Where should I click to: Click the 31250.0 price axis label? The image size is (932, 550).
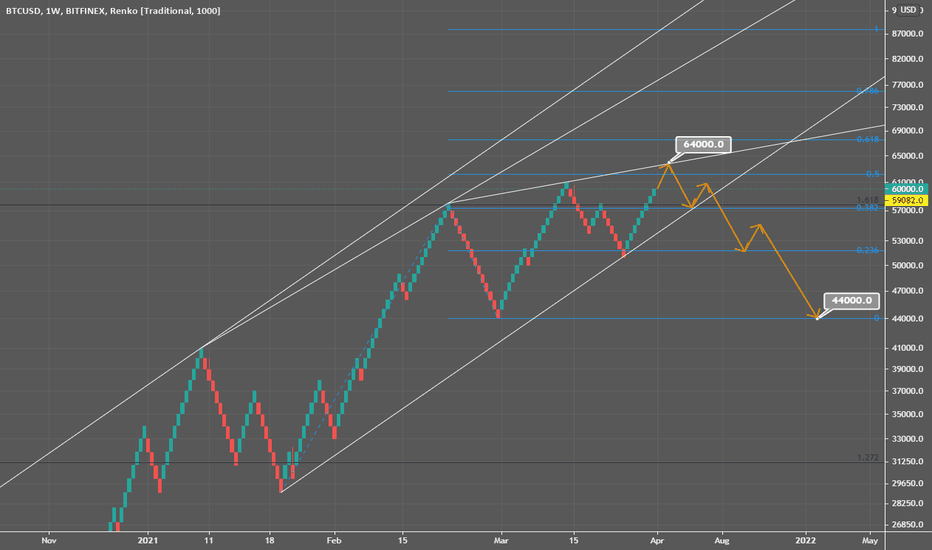908,461
